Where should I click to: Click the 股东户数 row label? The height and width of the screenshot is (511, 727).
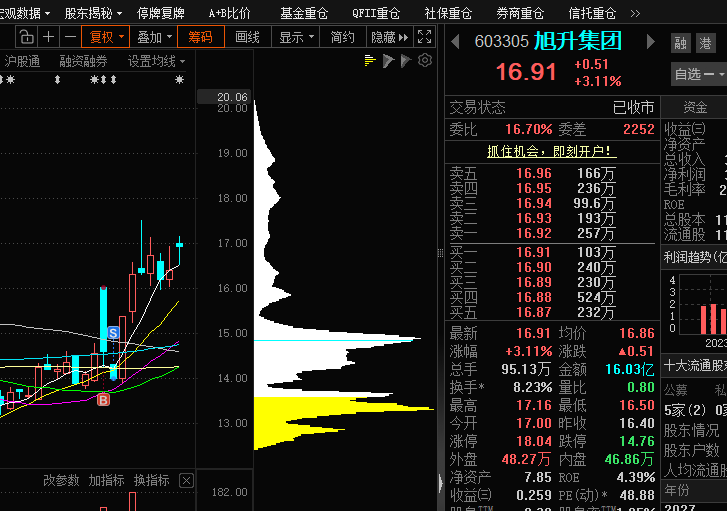(691, 450)
